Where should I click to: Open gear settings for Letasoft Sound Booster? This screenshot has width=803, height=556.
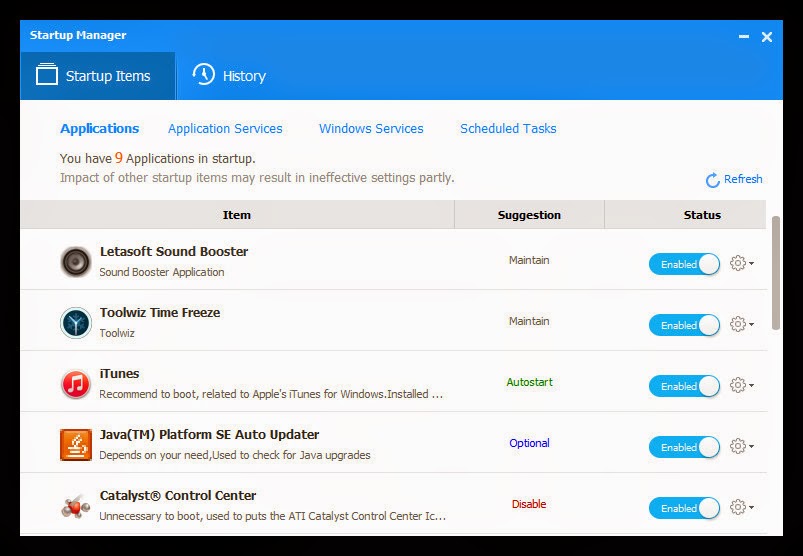[x=741, y=263]
